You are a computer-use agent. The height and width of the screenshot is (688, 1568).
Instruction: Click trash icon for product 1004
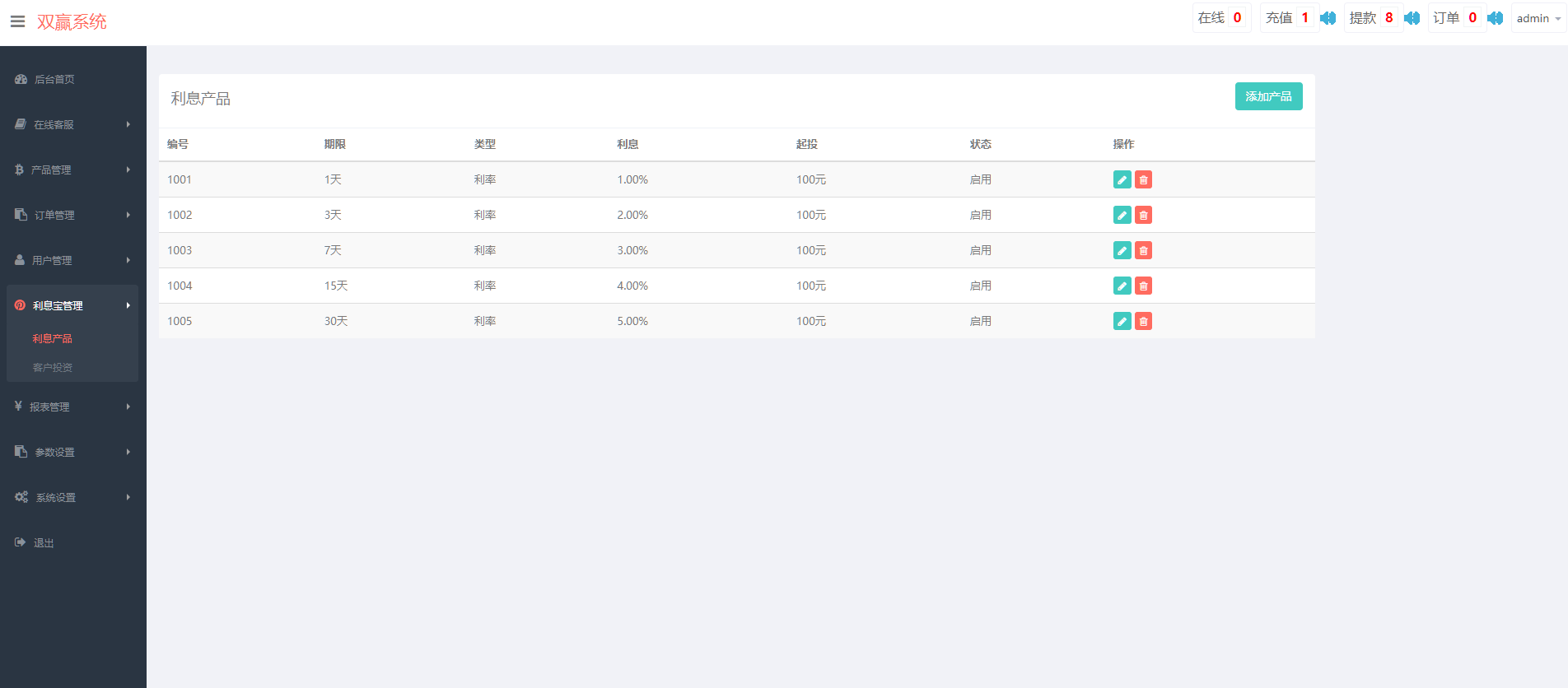coord(1143,286)
